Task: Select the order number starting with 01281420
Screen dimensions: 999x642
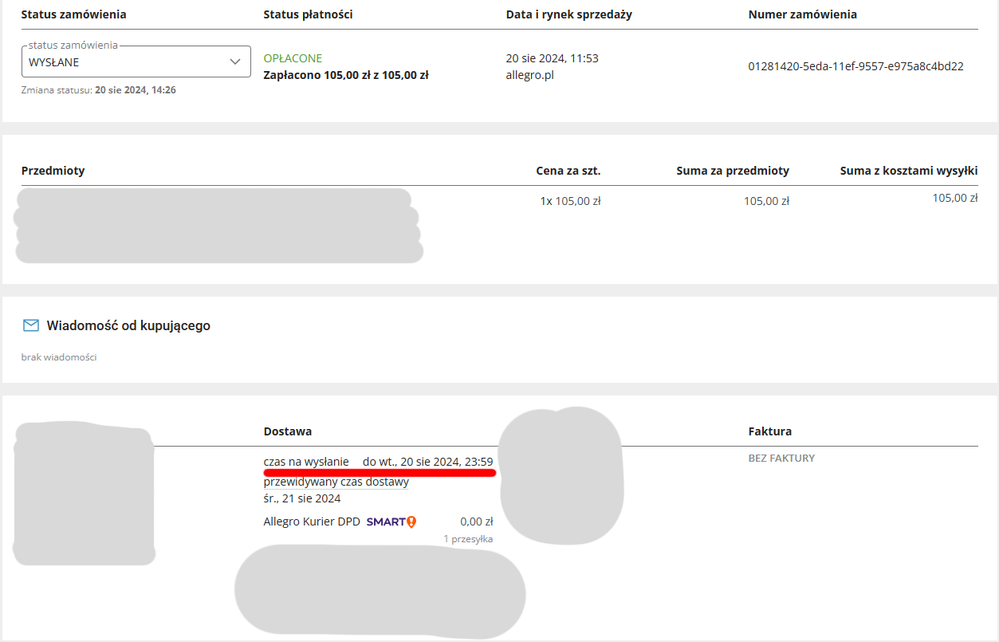Action: (855, 66)
